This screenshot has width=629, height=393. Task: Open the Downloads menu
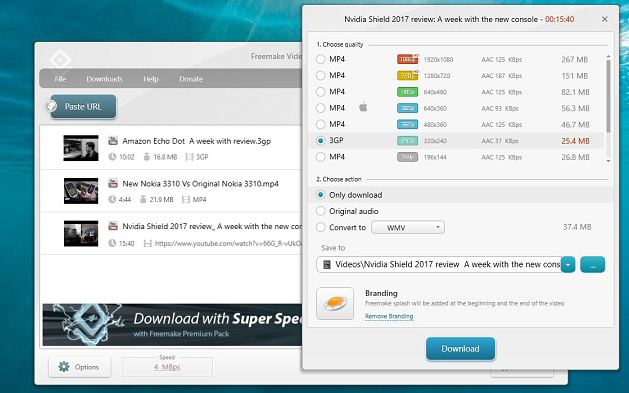(x=105, y=79)
